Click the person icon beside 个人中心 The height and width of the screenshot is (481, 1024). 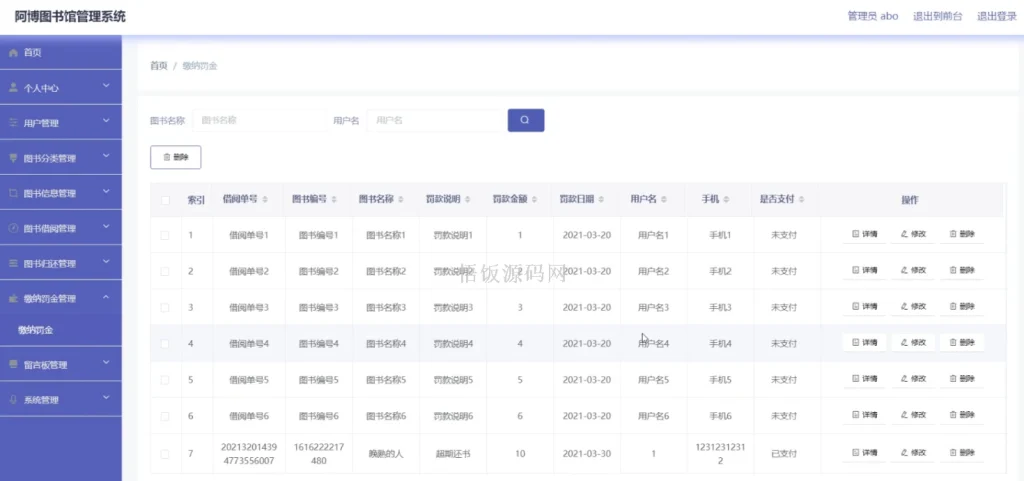[x=13, y=87]
